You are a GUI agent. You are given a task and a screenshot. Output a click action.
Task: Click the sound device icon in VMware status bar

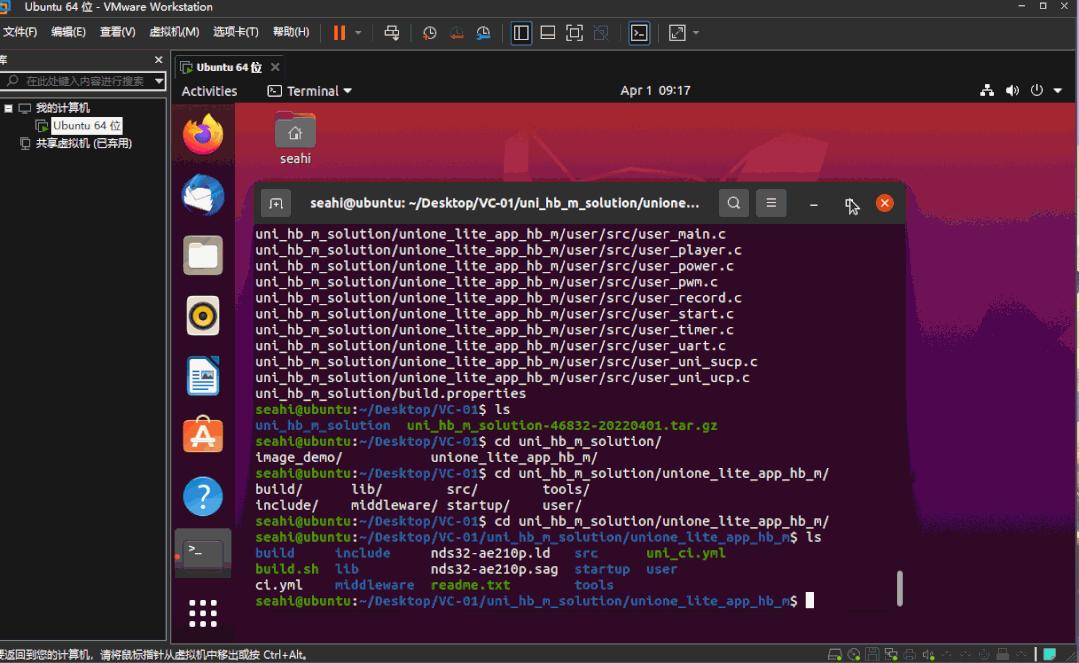point(929,654)
